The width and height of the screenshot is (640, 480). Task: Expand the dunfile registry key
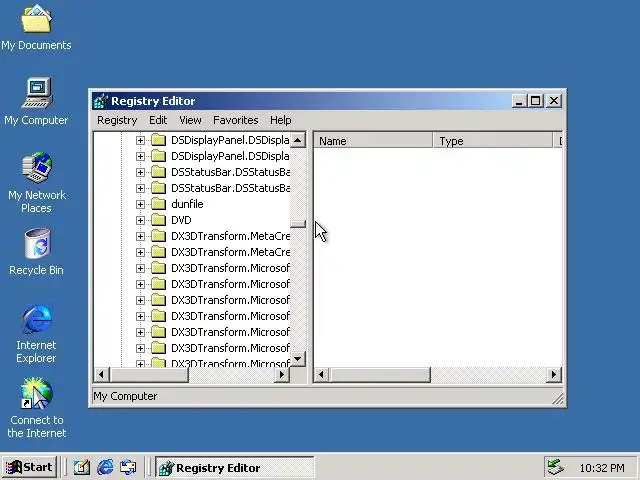click(140, 204)
